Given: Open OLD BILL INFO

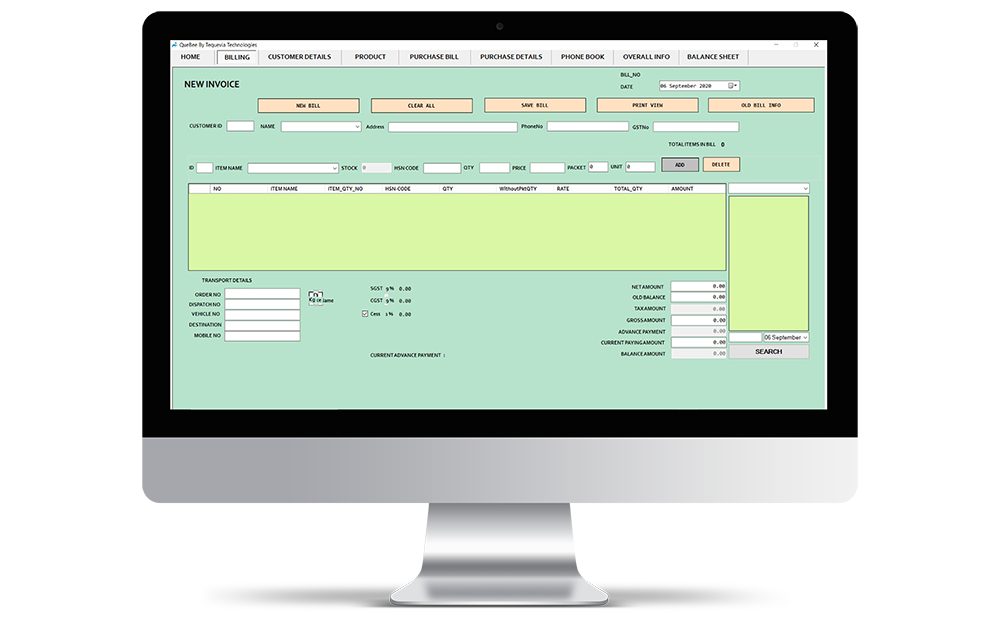Looking at the screenshot, I should (761, 105).
